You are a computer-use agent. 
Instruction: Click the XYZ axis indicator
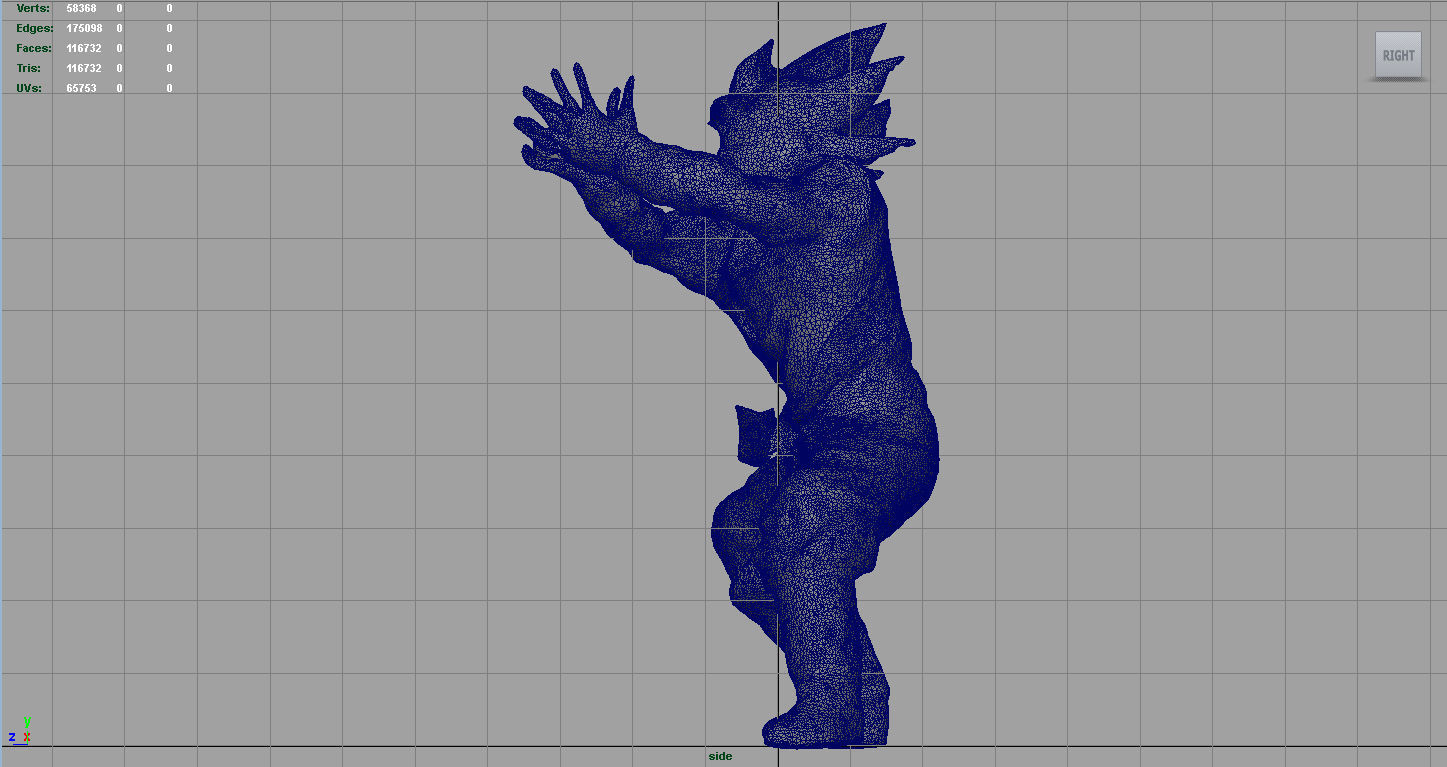19,730
